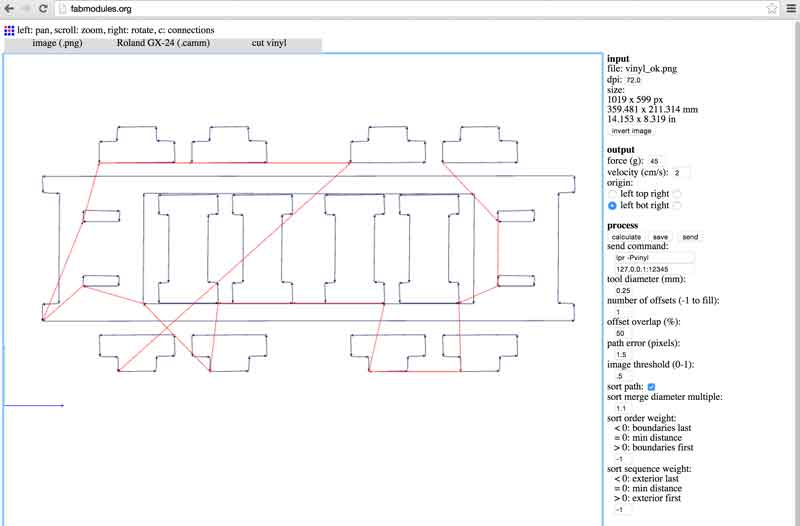
Task: Edit the path error value 1.5
Action: point(623,355)
